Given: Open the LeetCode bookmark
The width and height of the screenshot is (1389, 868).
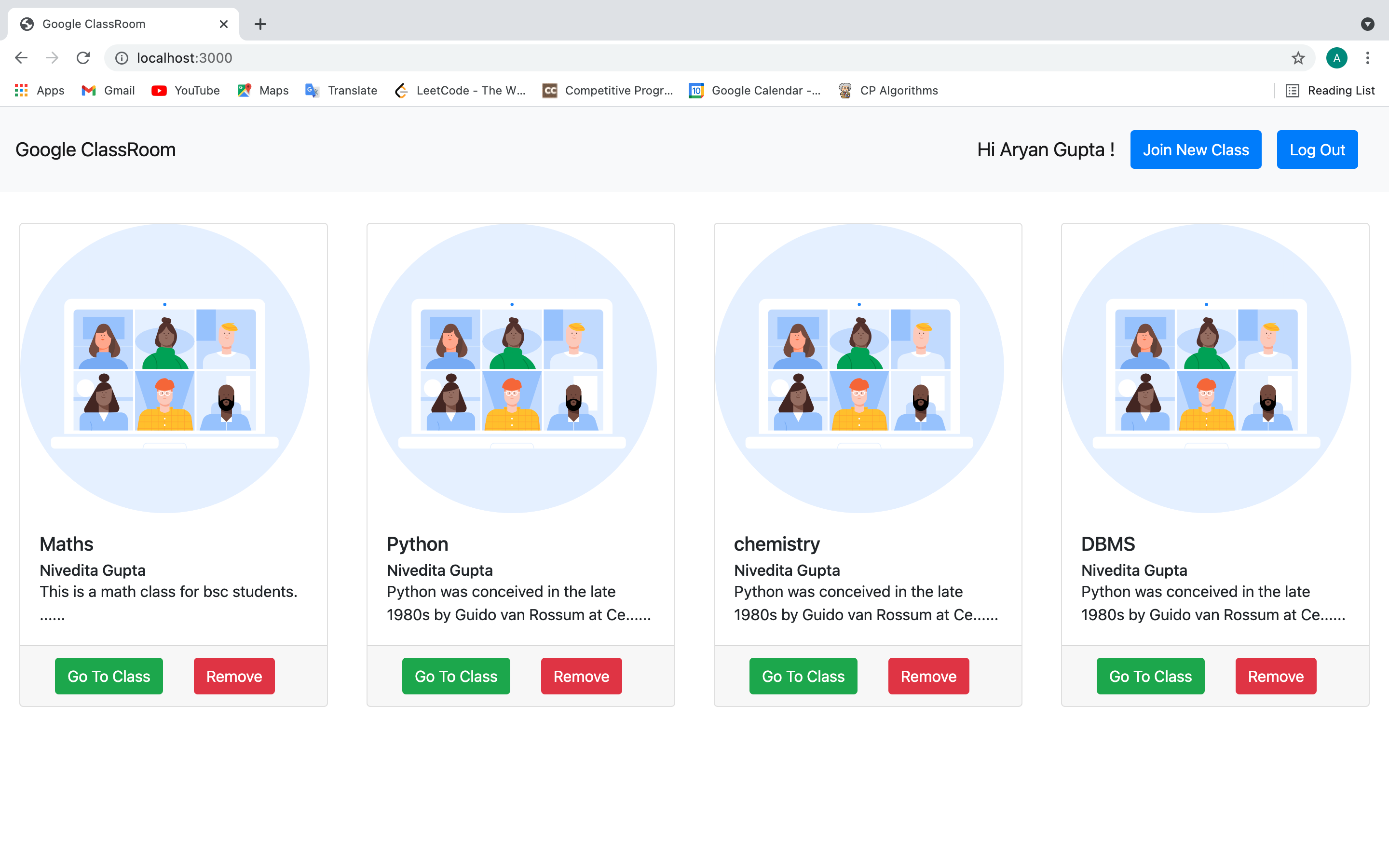Looking at the screenshot, I should coord(460,90).
